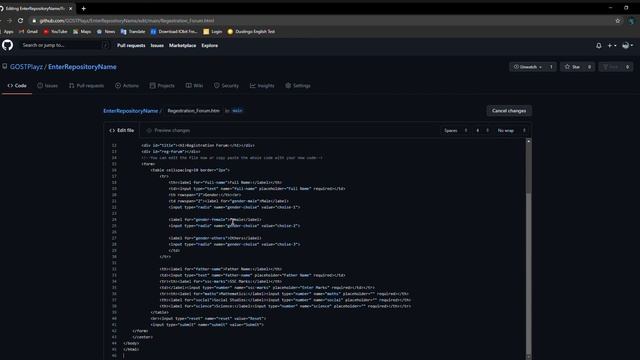Image resolution: width=640 pixels, height=360 pixels.
Task: Click the watchers count 1
Action: pos(551,67)
